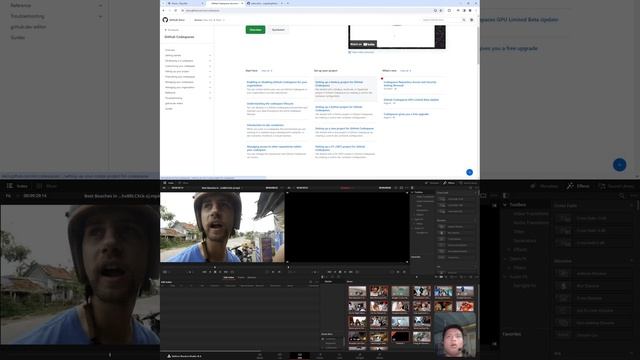Viewport: 640px width, 360px height.
Task: Jump to first frame under the source viewer
Action: point(204,272)
